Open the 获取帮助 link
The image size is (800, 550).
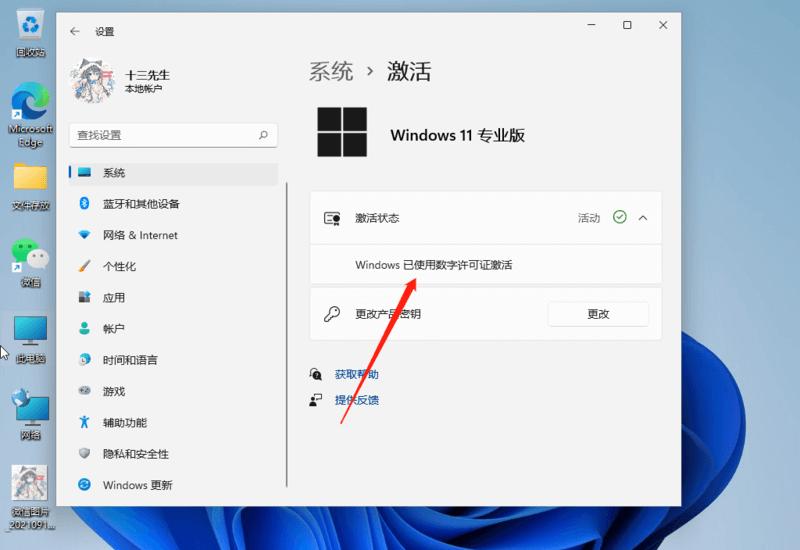point(357,374)
